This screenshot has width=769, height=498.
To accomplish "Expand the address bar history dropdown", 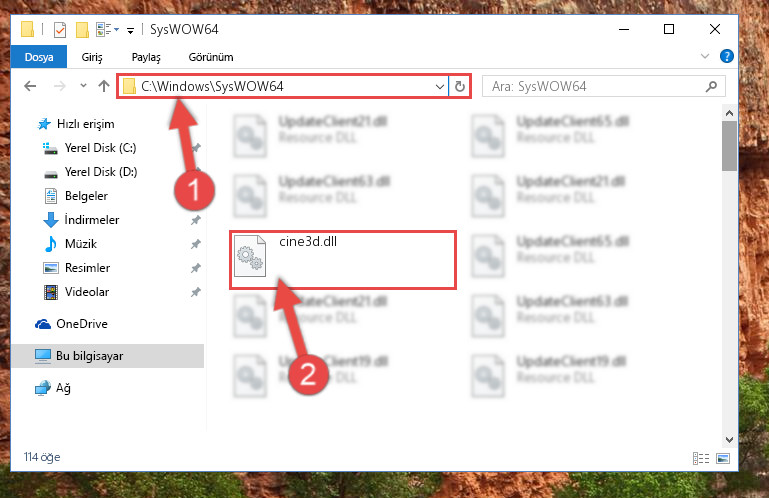I will [439, 87].
